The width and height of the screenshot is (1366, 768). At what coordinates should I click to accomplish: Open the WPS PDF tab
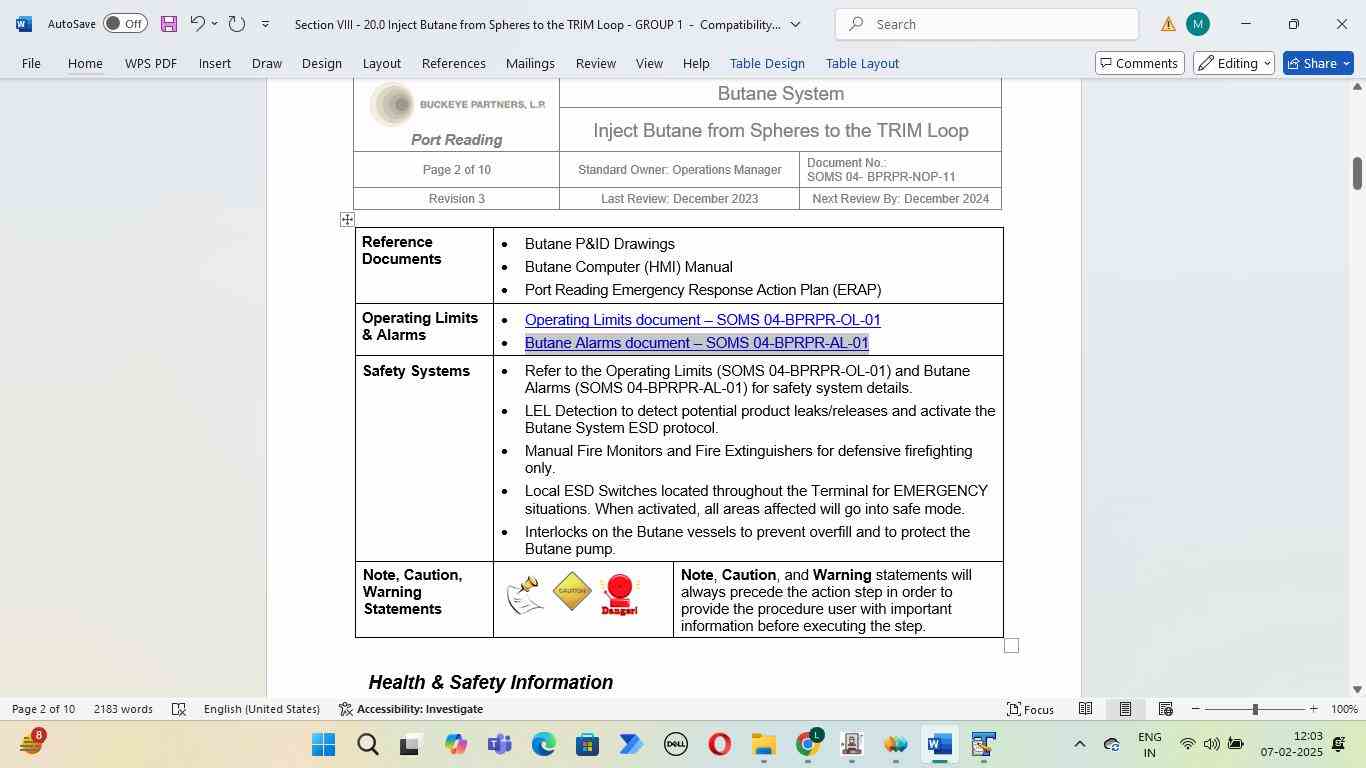pyautogui.click(x=151, y=63)
